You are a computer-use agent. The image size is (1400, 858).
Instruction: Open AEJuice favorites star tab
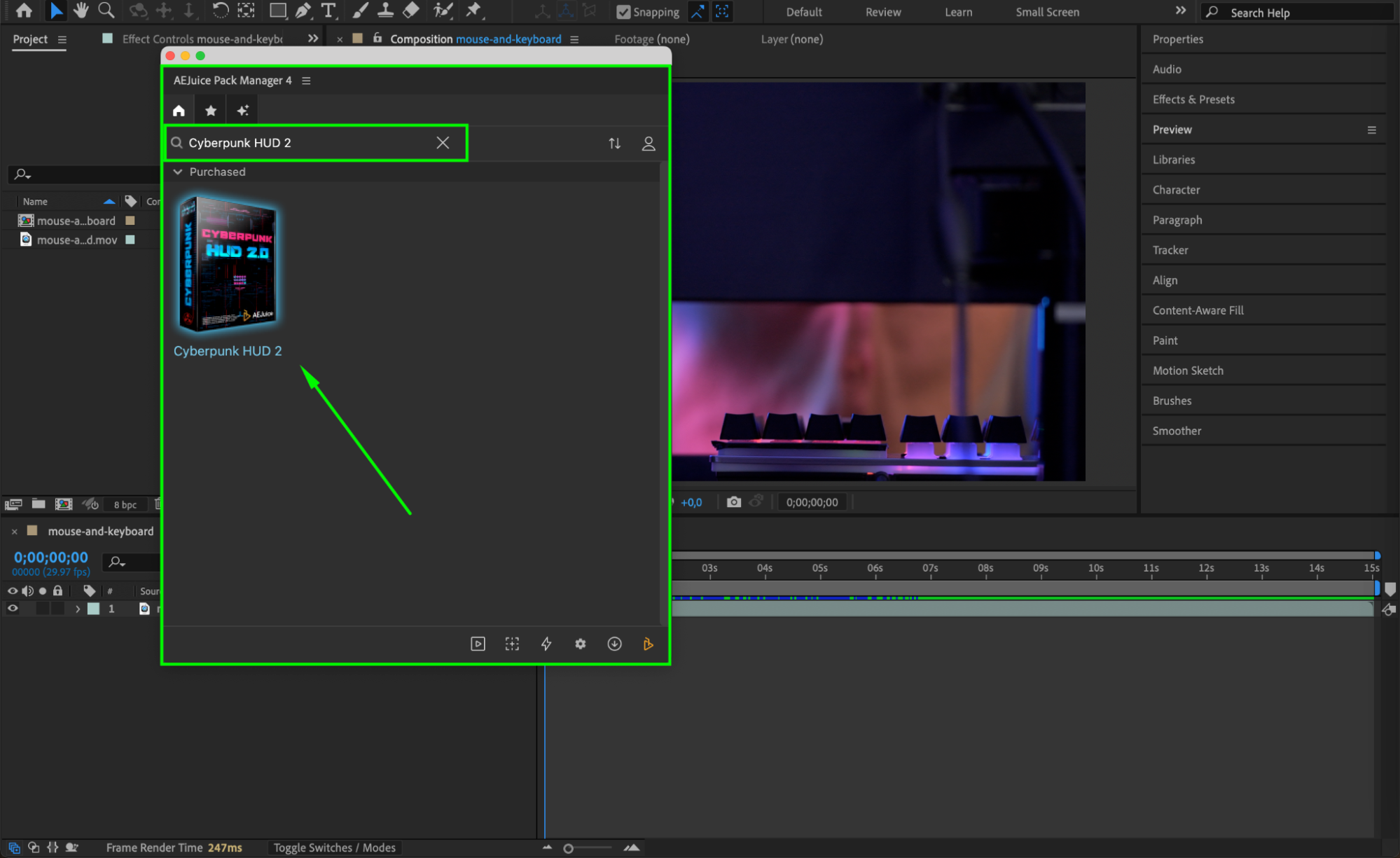(211, 111)
